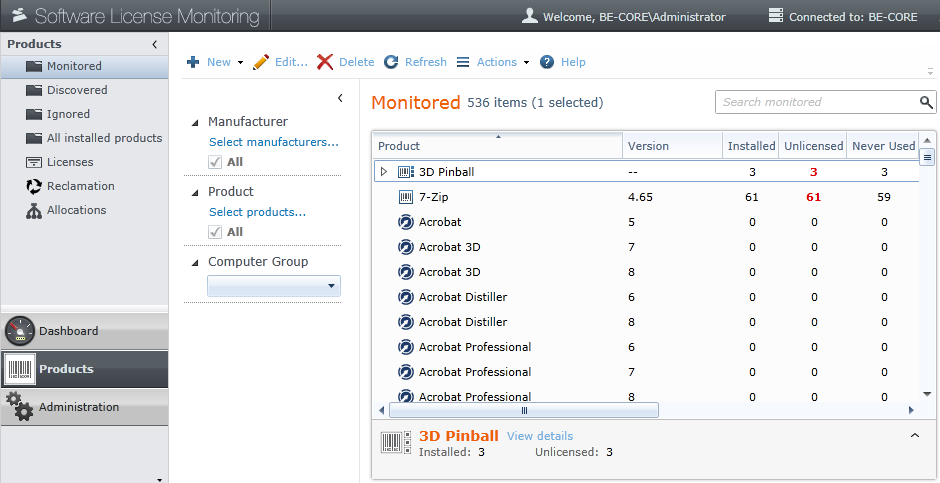
Task: Toggle the Product All checkbox
Action: (215, 232)
